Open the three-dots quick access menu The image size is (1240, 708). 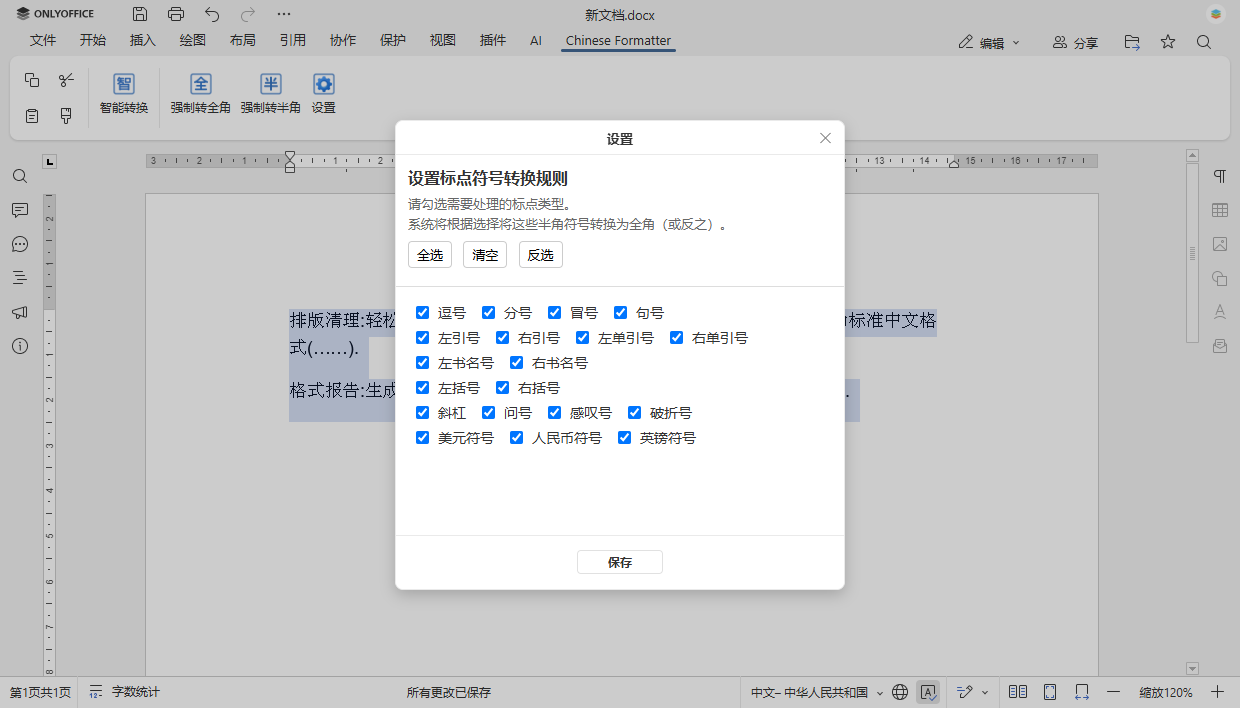coord(284,14)
